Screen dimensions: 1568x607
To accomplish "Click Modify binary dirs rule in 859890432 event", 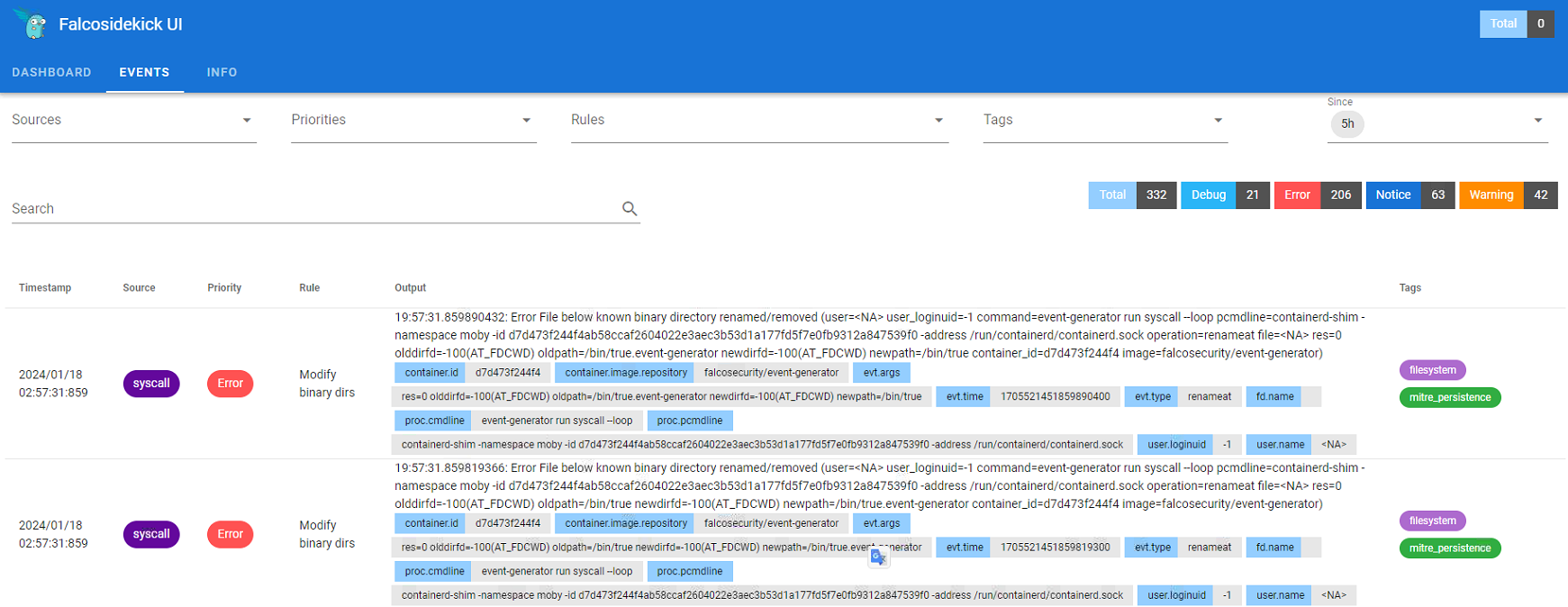I will [327, 384].
